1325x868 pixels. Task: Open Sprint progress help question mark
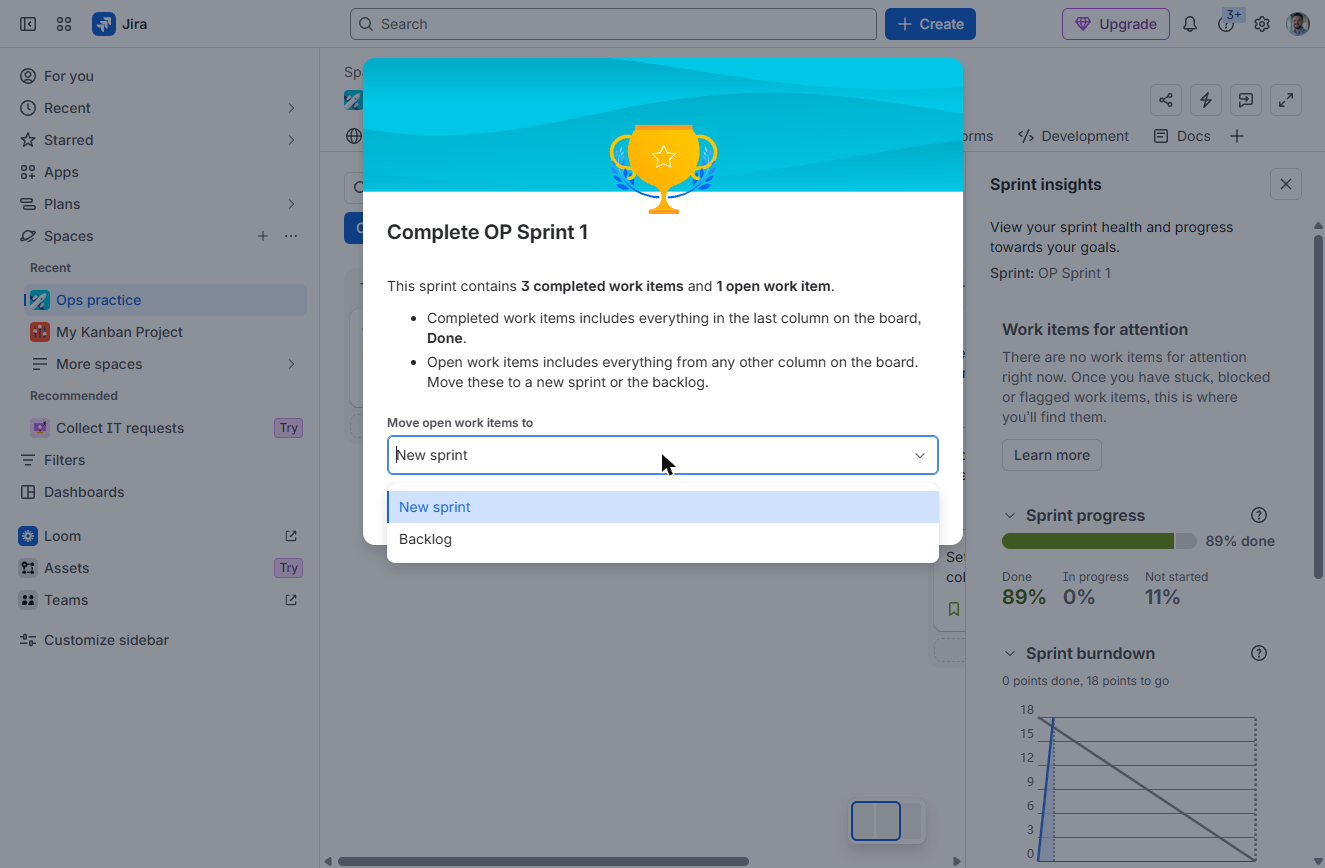1259,515
